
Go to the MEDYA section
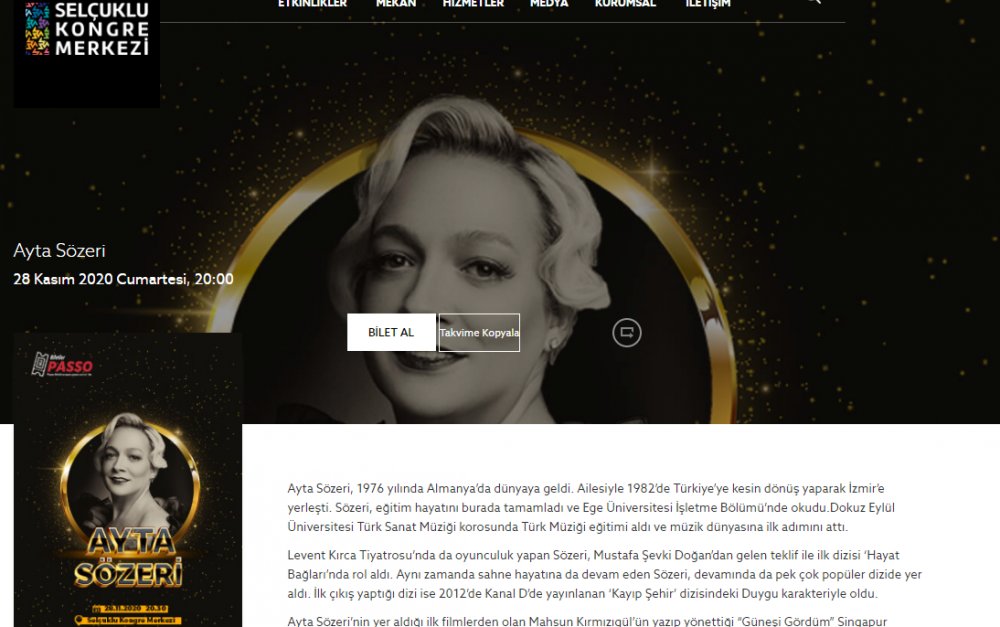[549, 3]
